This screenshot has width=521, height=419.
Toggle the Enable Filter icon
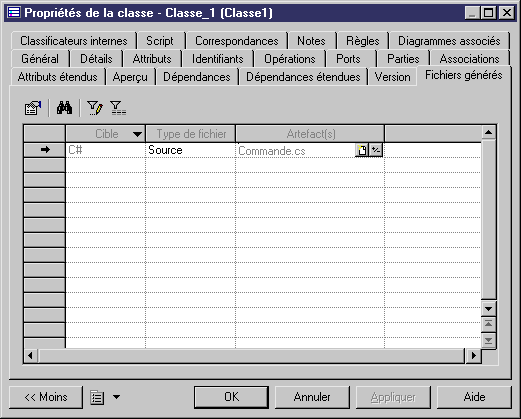point(118,108)
